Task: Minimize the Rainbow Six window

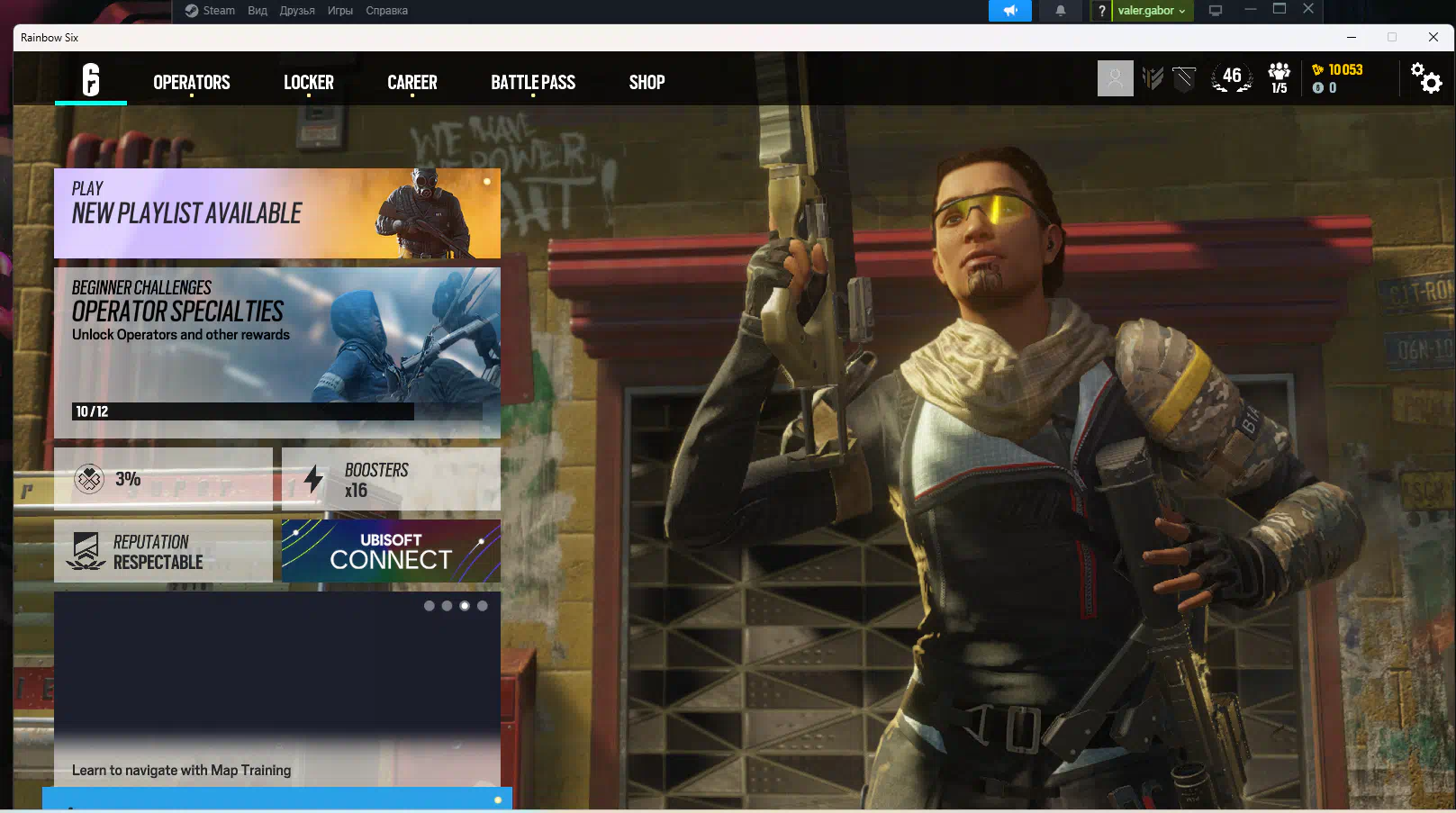Action: [1352, 38]
